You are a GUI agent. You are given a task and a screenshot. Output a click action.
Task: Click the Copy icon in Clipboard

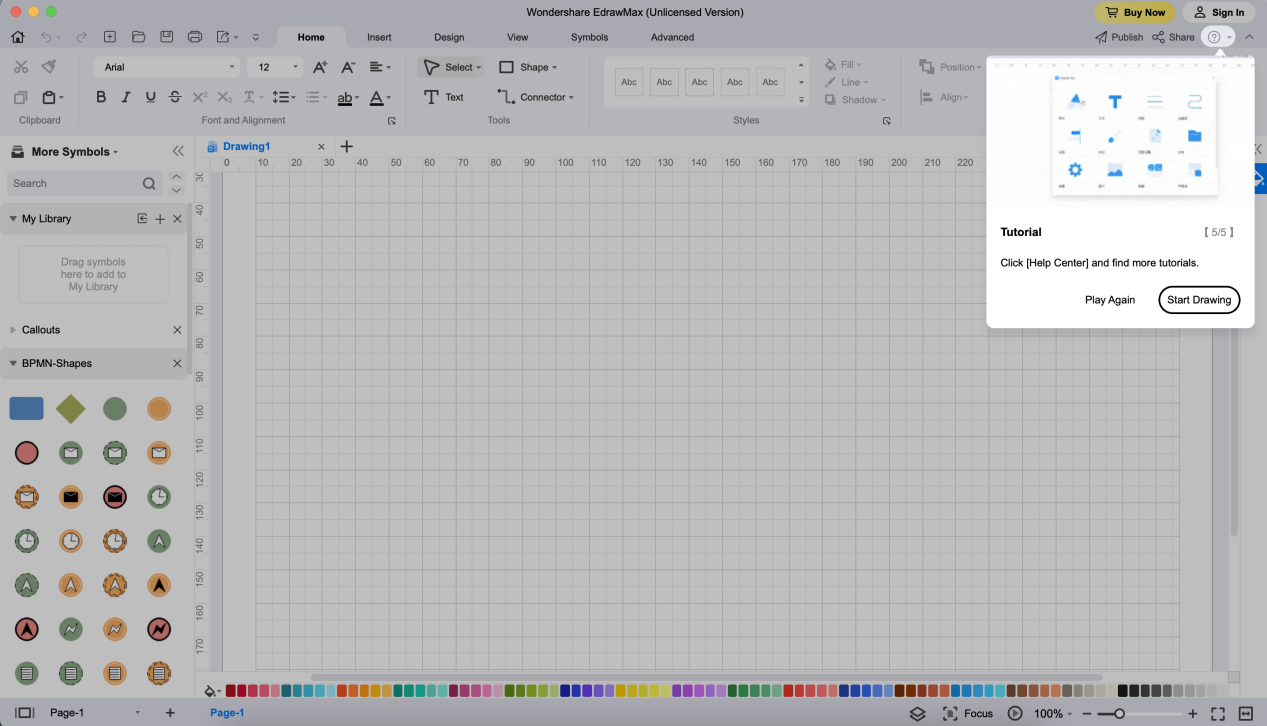[x=20, y=97]
